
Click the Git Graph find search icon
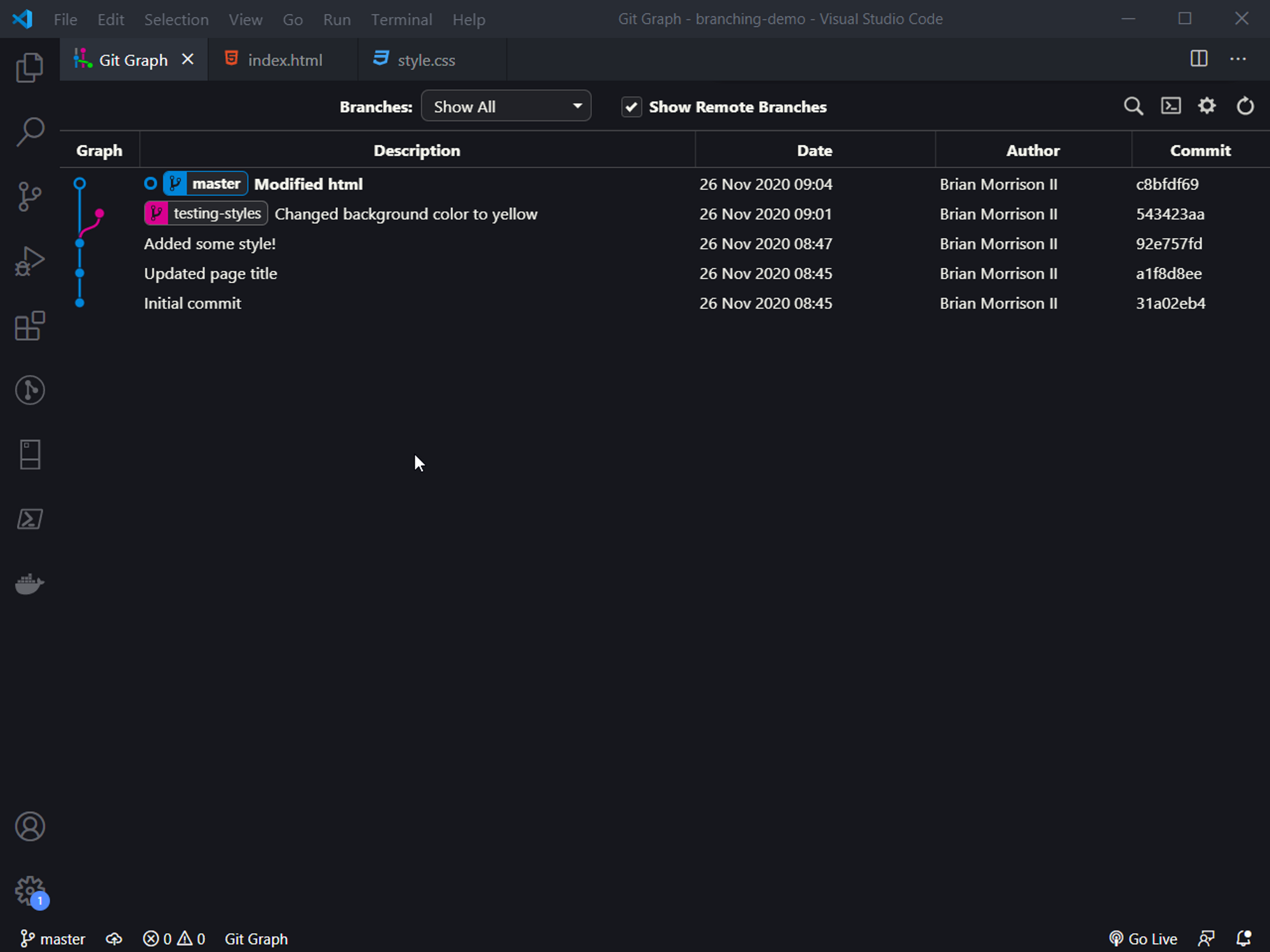pyautogui.click(x=1133, y=106)
